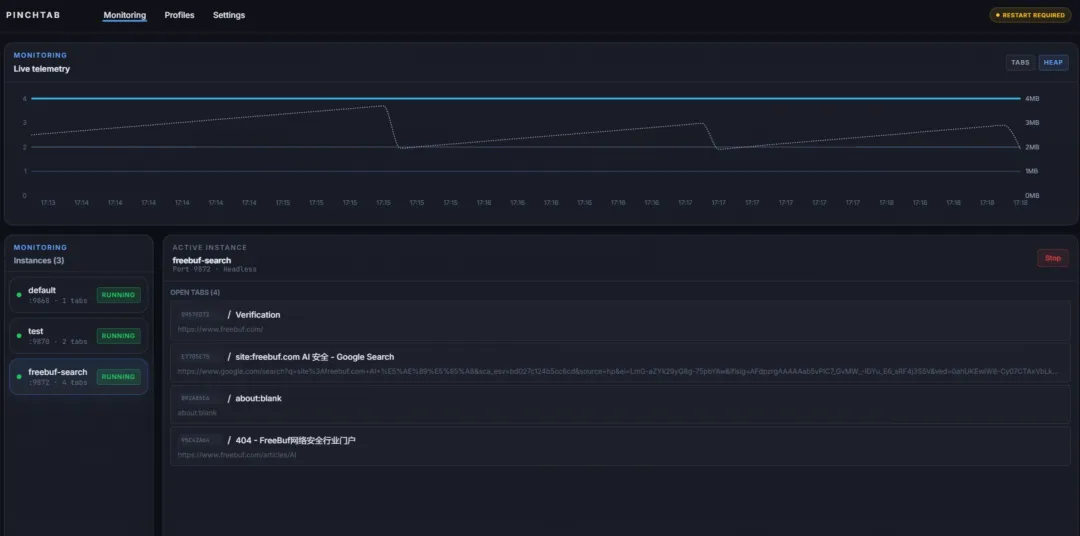Viewport: 1080px width, 536px height.
Task: Select the about:blank tab entry
Action: click(x=258, y=398)
